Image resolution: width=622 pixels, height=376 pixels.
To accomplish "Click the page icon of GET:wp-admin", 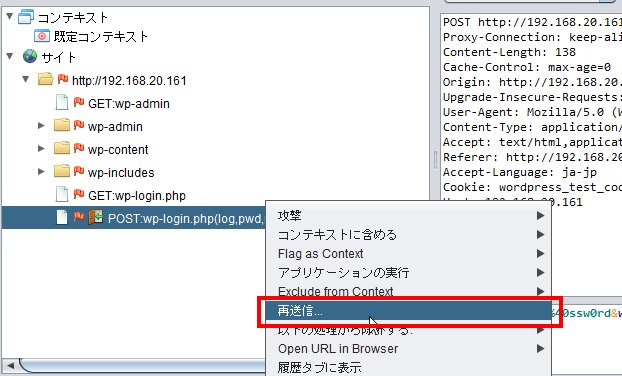I will (61, 102).
